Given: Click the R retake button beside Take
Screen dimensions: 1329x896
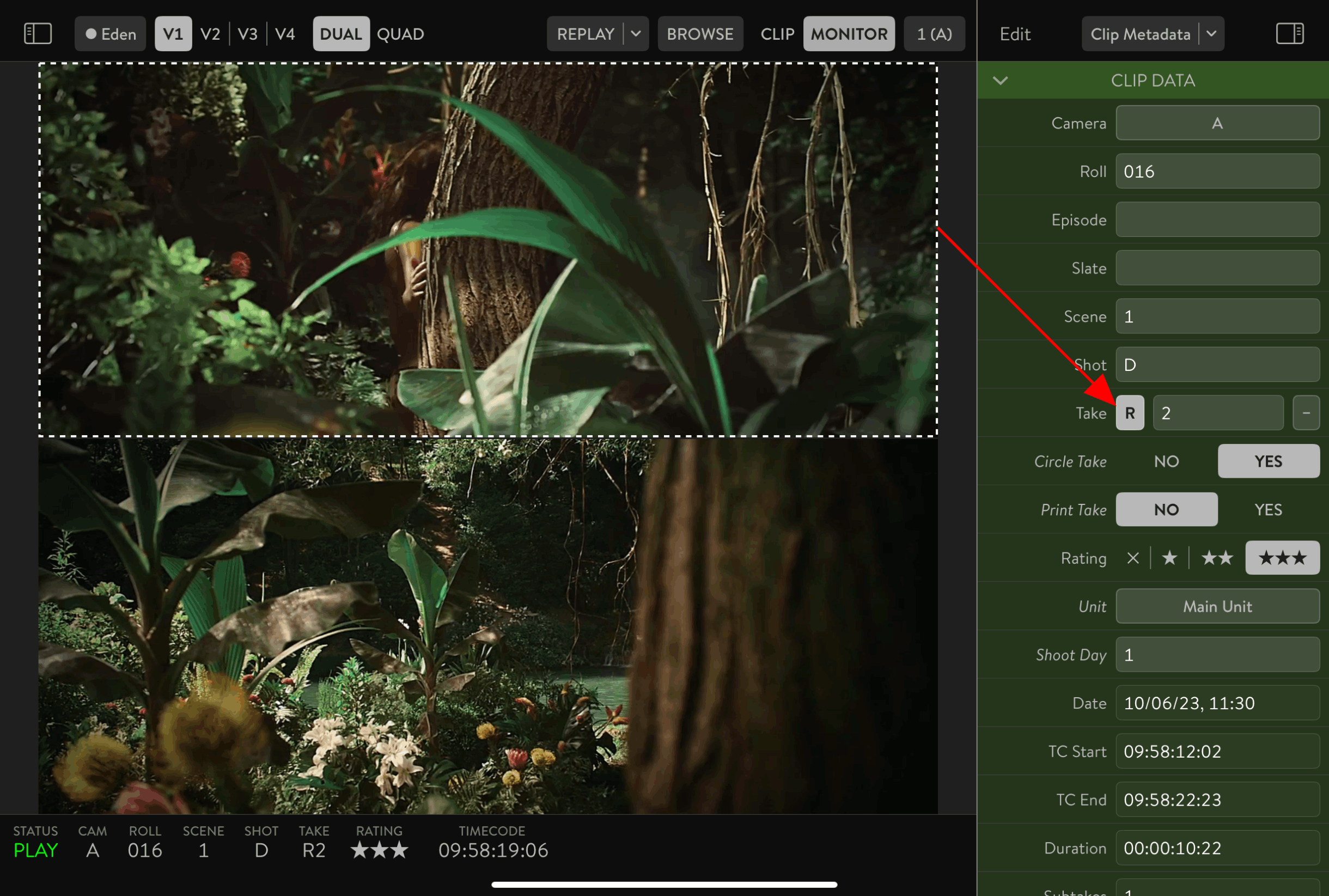Looking at the screenshot, I should pyautogui.click(x=1130, y=412).
